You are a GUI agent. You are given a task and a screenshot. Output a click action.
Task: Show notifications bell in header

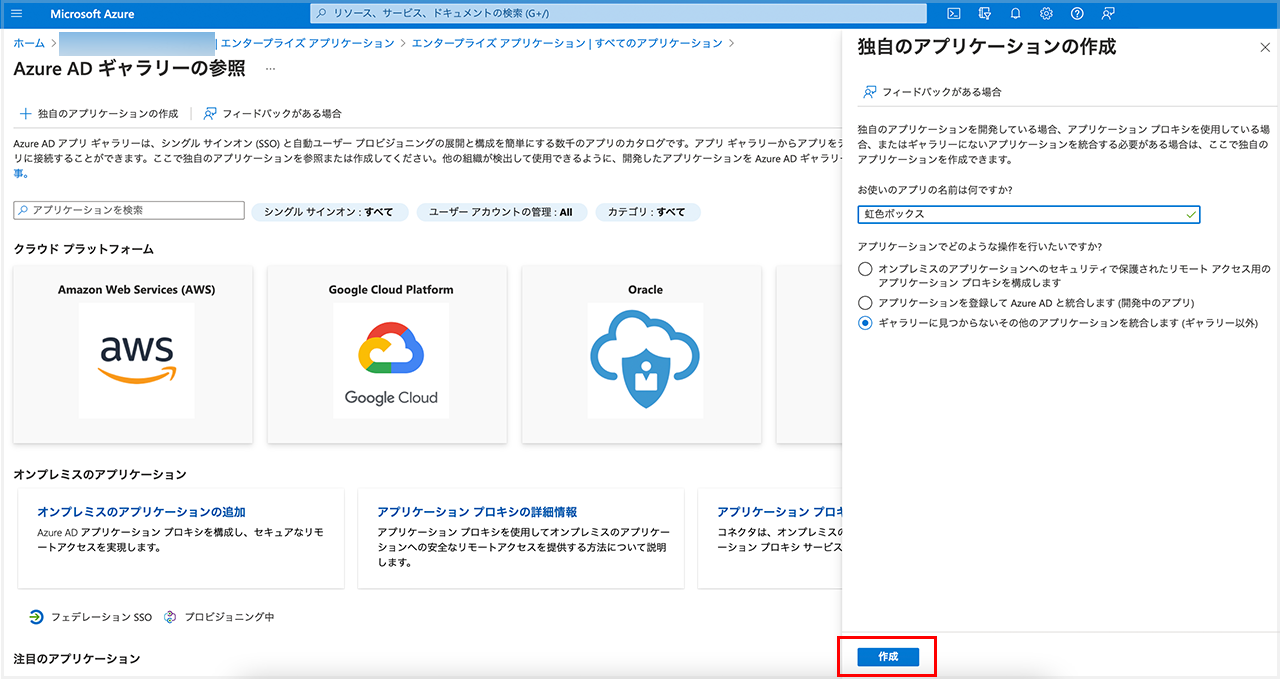click(x=1016, y=14)
